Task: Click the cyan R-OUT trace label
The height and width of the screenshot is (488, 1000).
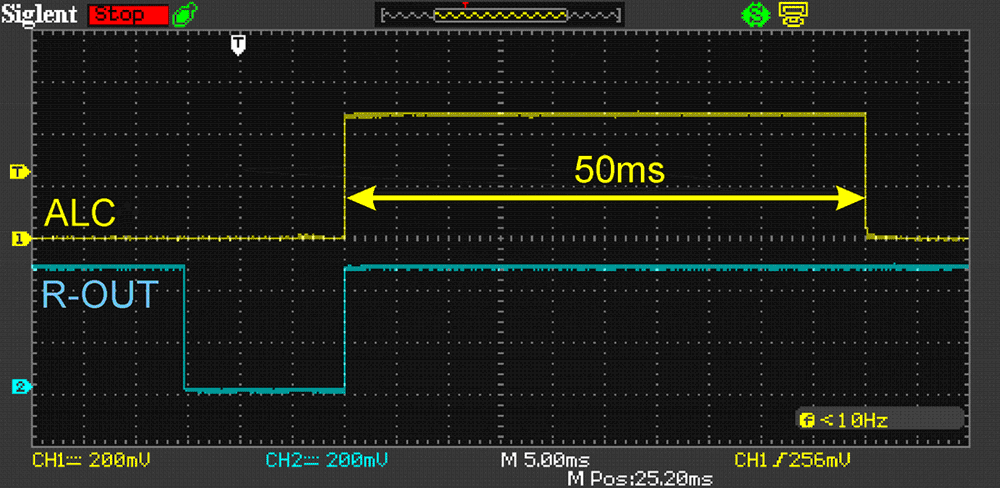Action: coord(98,294)
